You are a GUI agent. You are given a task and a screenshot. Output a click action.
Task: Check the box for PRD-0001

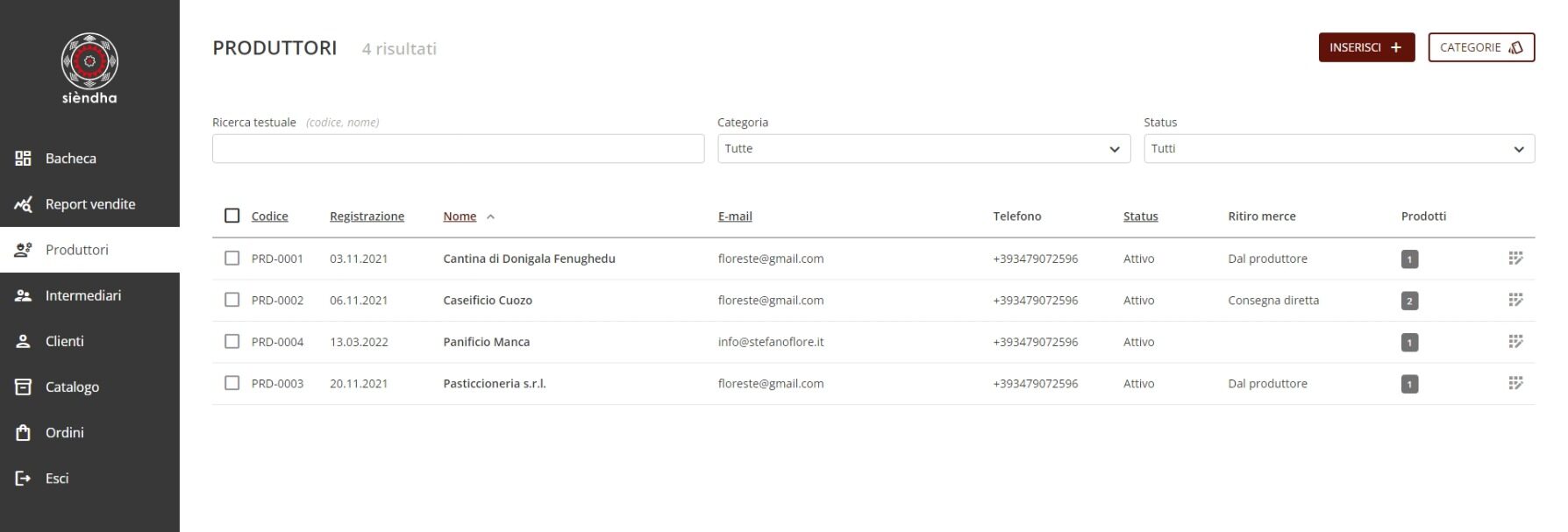pyautogui.click(x=232, y=258)
